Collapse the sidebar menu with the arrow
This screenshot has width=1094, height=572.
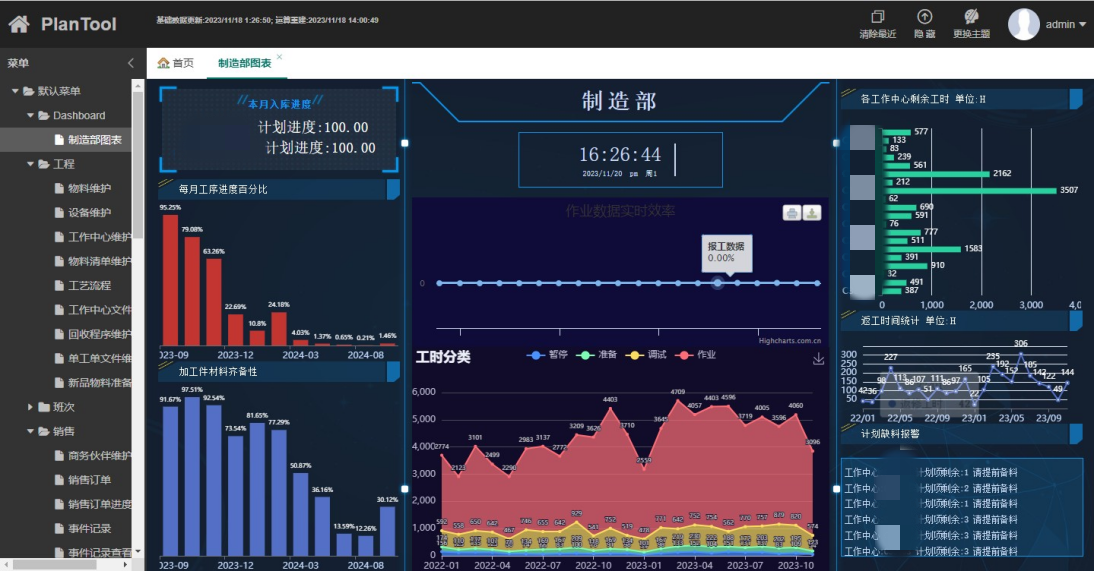(x=130, y=63)
